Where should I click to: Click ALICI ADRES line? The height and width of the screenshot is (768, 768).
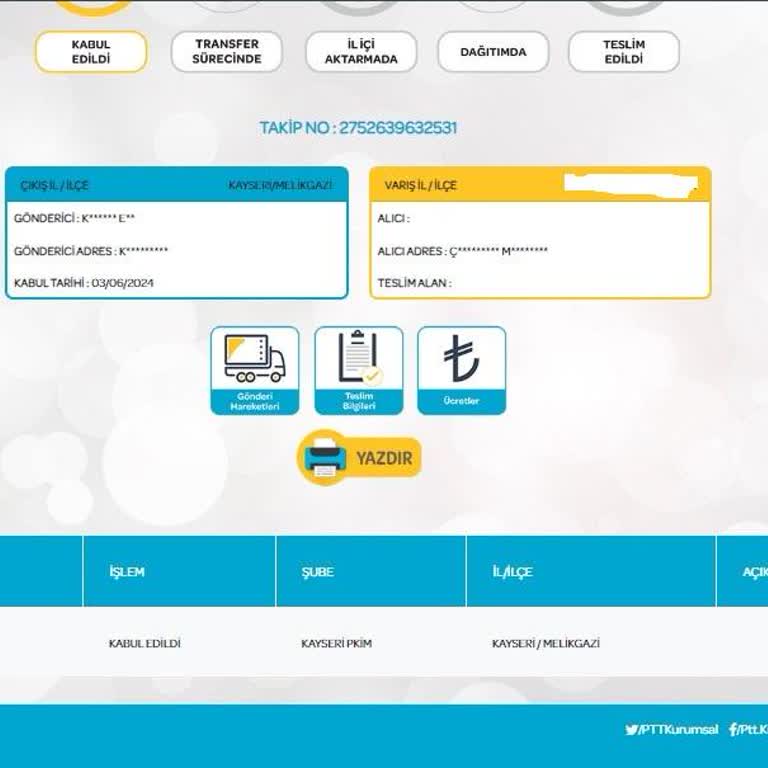click(463, 251)
